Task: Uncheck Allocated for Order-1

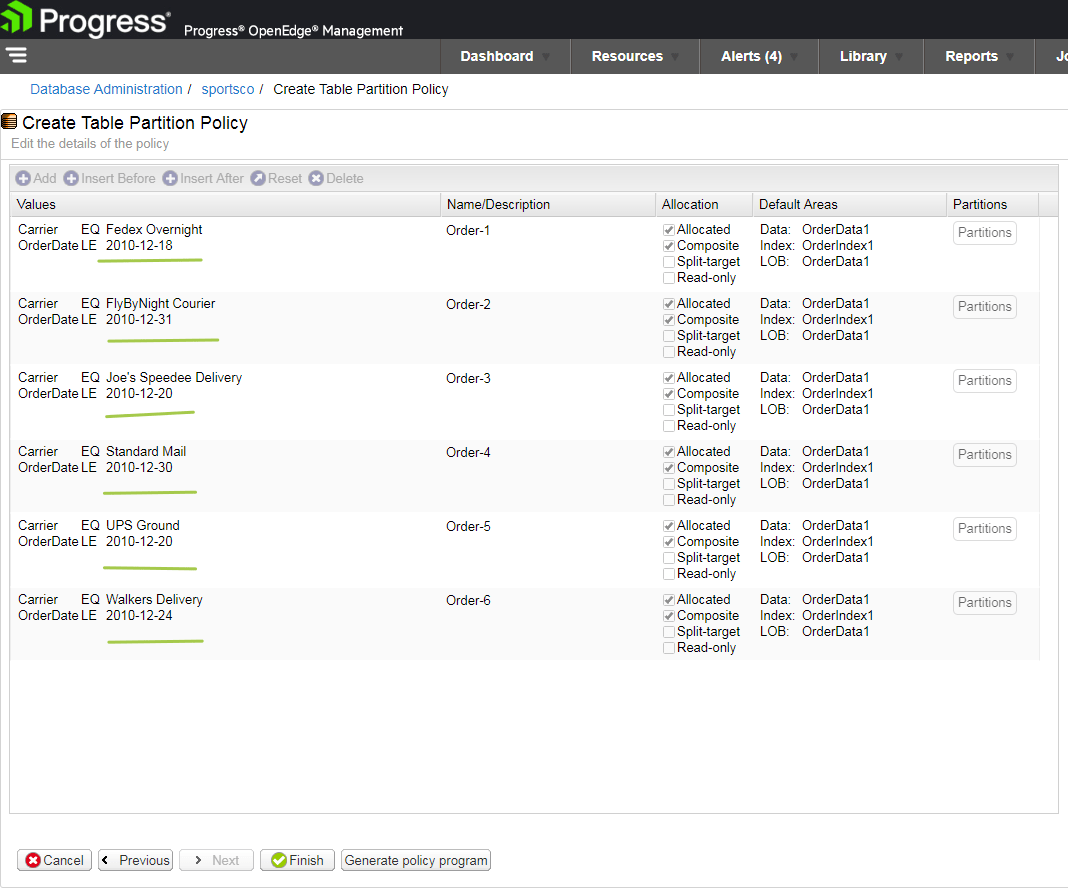Action: point(669,230)
